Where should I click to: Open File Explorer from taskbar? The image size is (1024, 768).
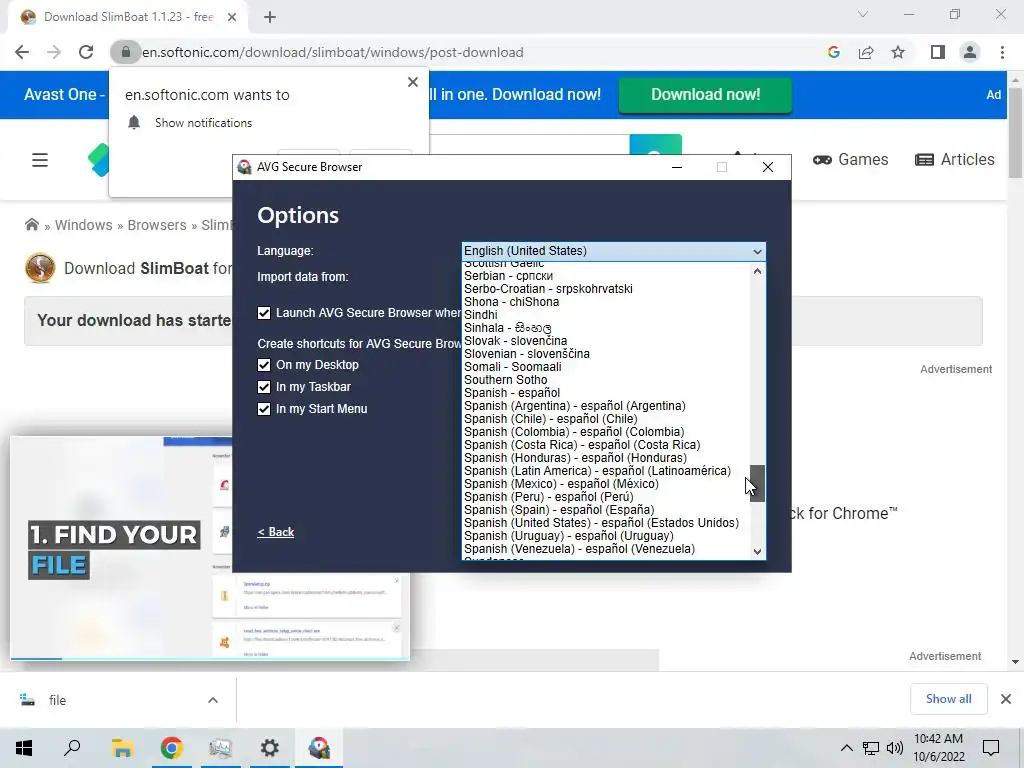coord(122,748)
